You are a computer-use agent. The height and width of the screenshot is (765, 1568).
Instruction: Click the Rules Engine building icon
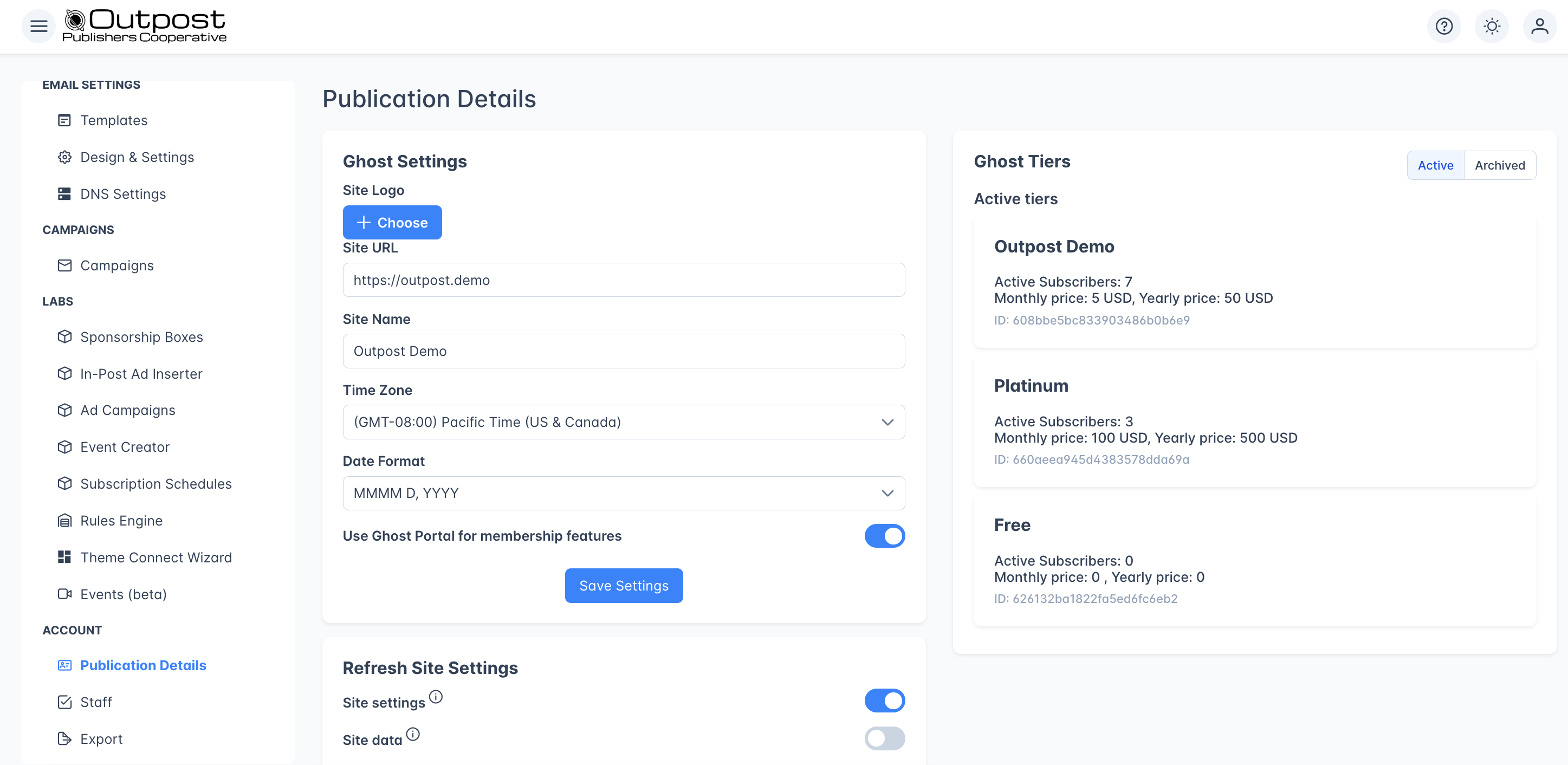click(64, 521)
